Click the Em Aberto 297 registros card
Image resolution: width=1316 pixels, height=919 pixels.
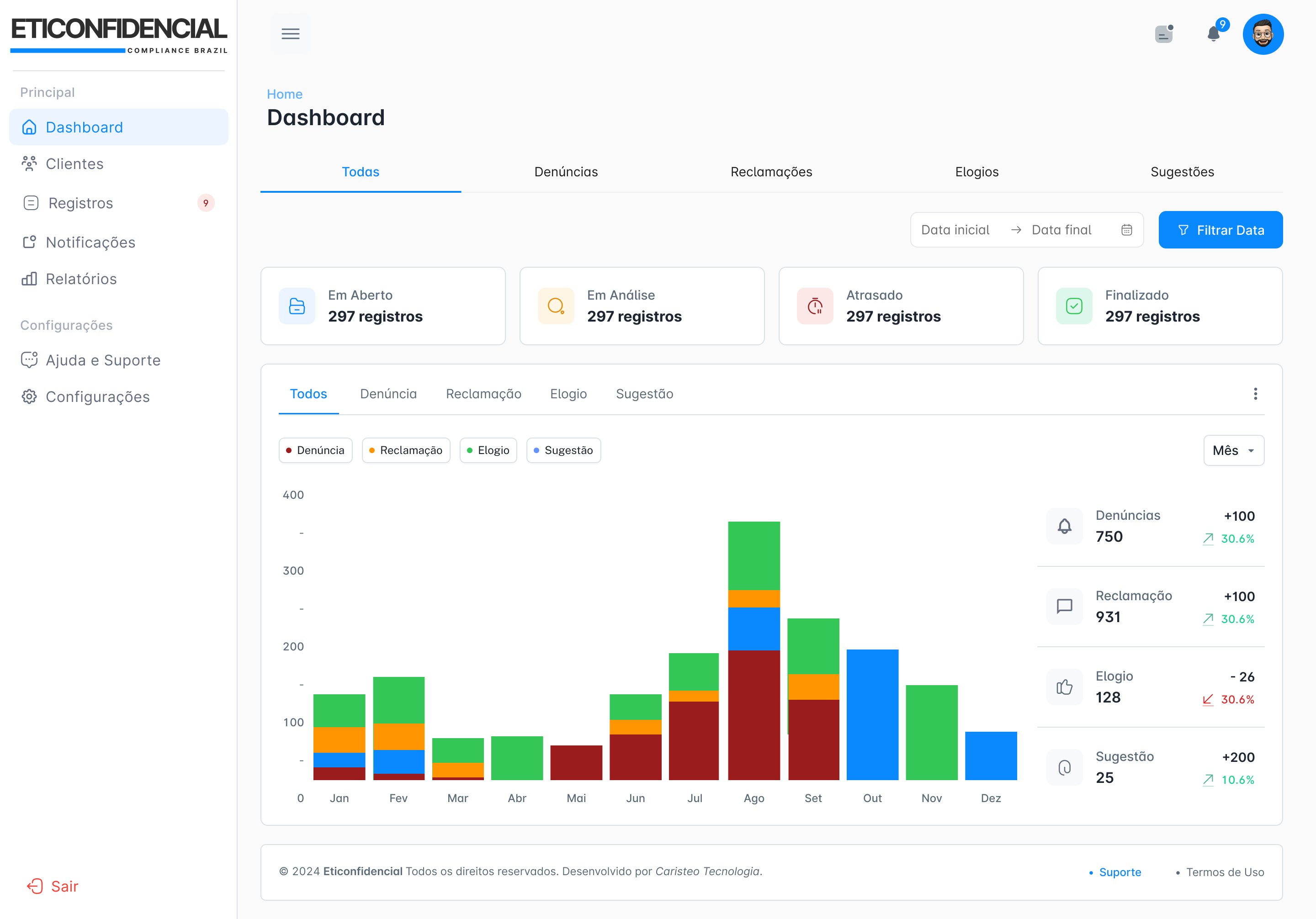(383, 306)
